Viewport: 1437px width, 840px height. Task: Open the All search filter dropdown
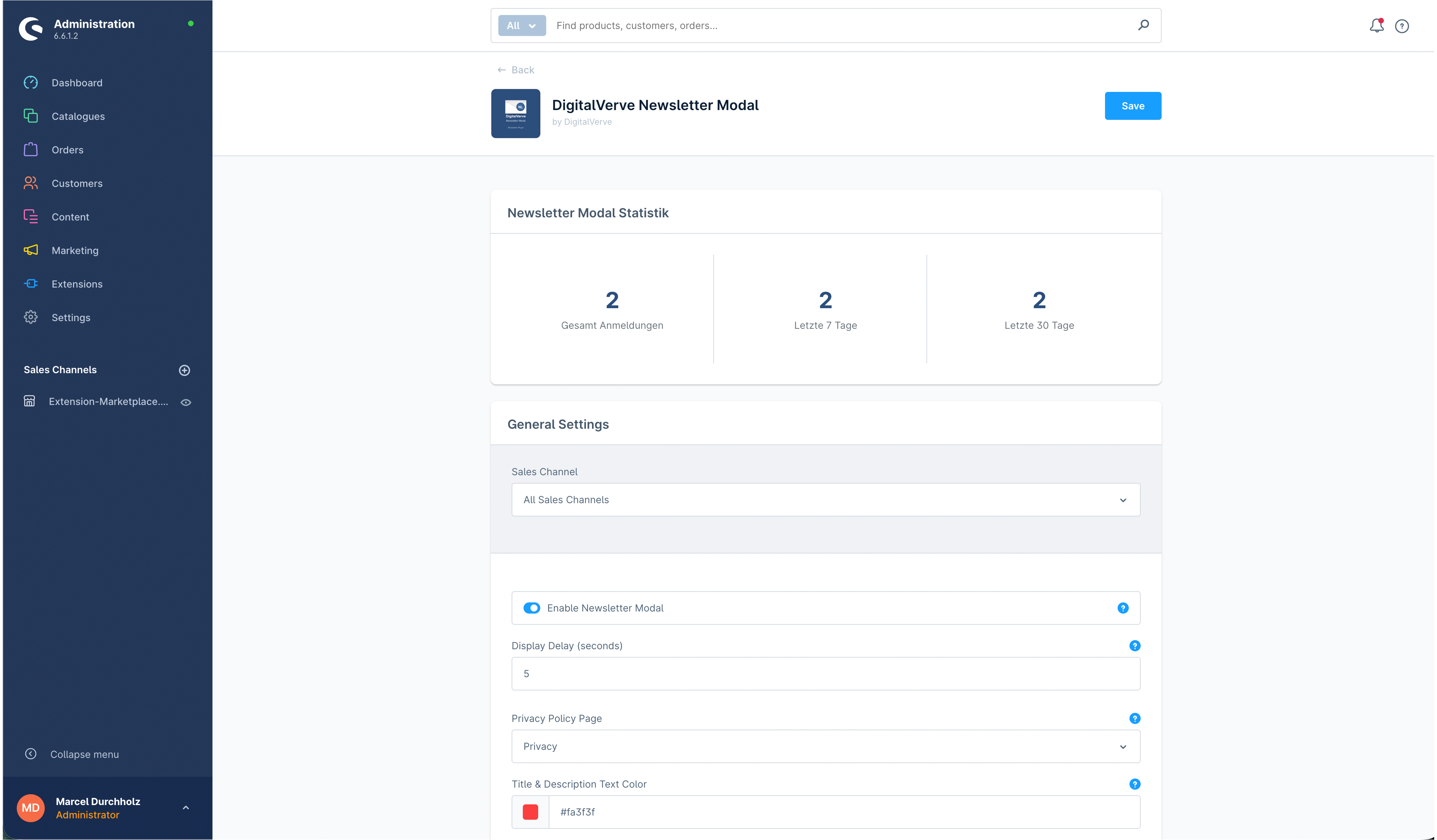pyautogui.click(x=521, y=26)
